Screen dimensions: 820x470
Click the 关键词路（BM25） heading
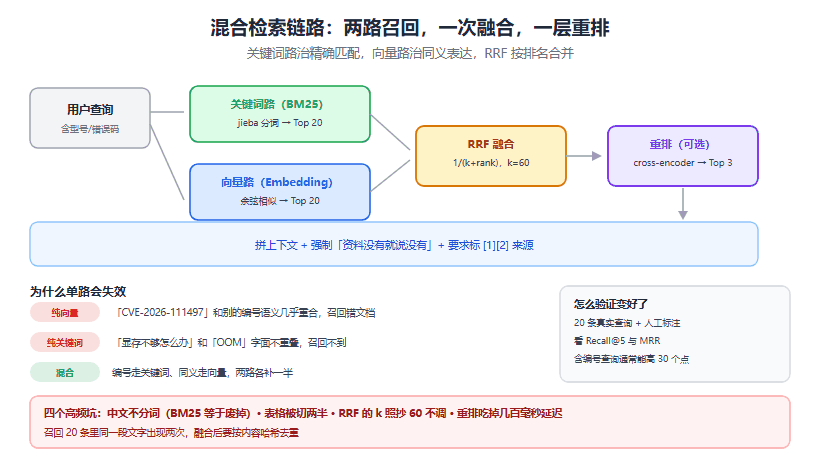[277, 104]
